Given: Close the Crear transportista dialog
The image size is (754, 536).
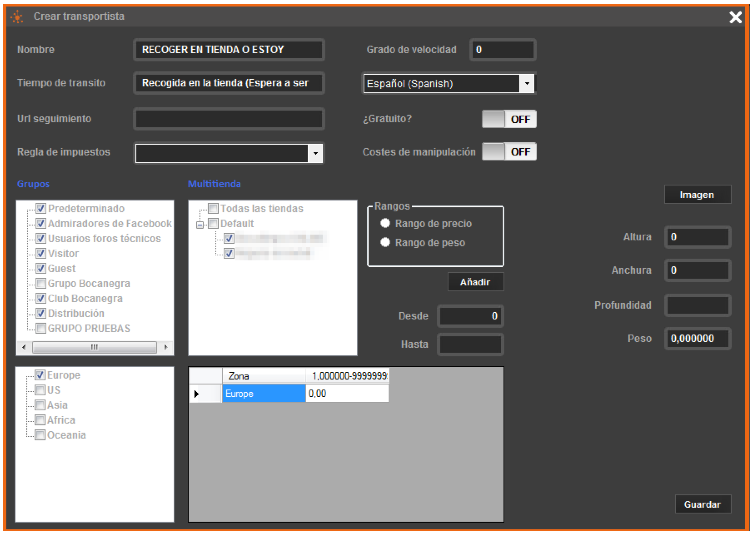Looking at the screenshot, I should click(735, 17).
